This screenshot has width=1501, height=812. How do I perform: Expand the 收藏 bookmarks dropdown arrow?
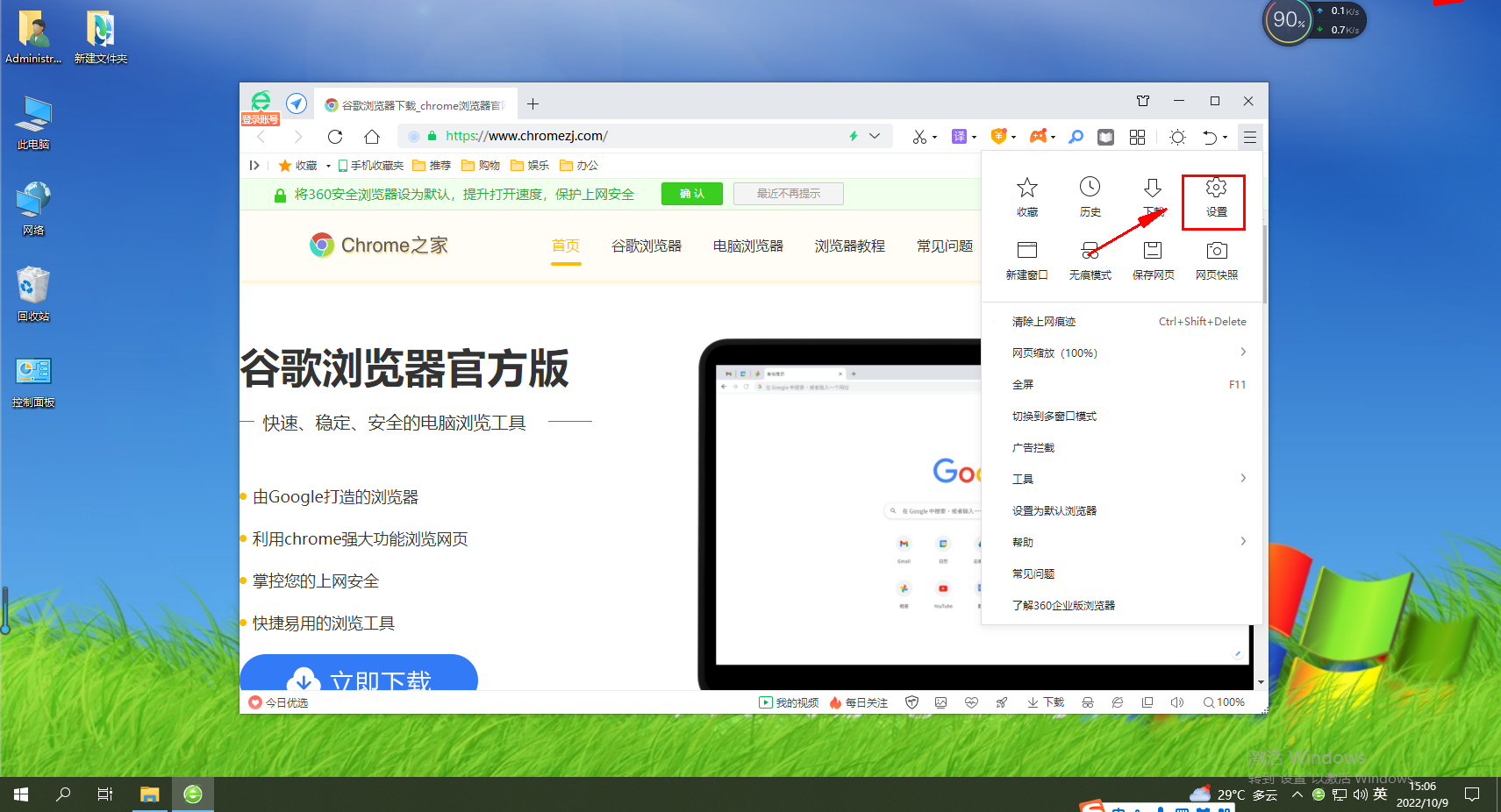pos(328,166)
